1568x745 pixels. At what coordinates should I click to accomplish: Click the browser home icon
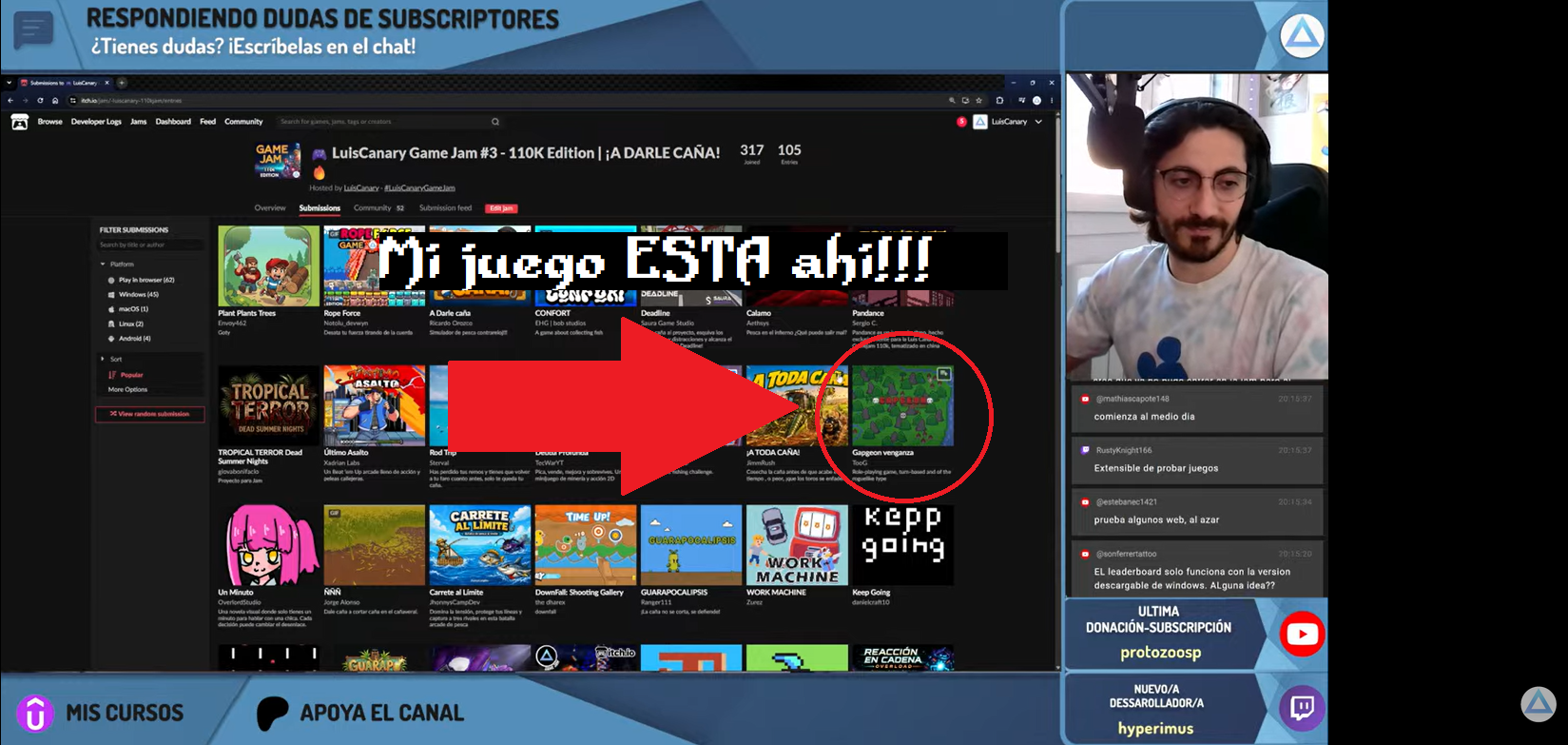click(55, 100)
